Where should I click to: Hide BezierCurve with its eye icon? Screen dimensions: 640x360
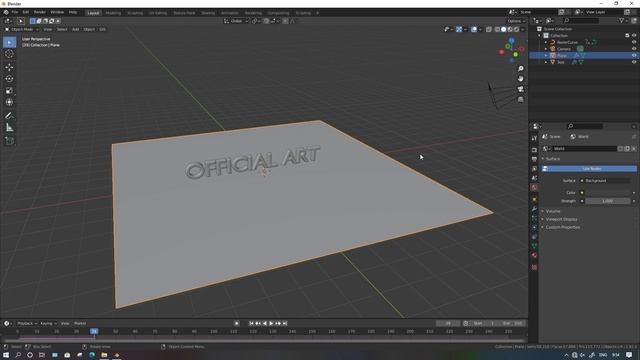(634, 42)
